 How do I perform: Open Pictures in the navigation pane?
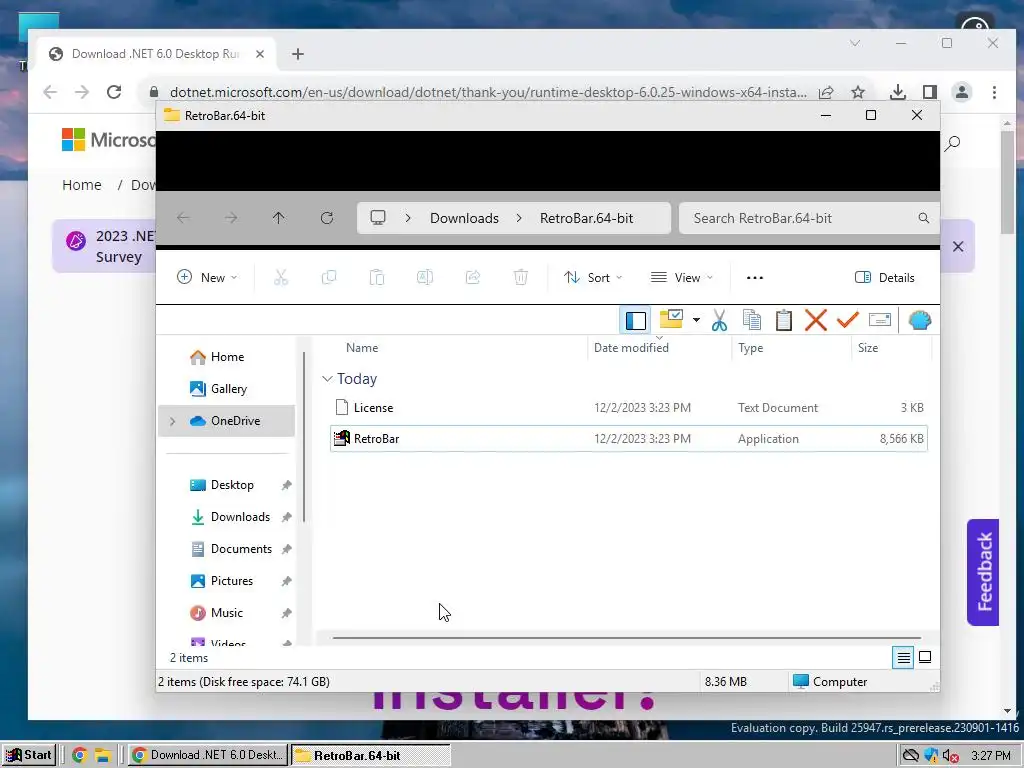[x=227, y=581]
